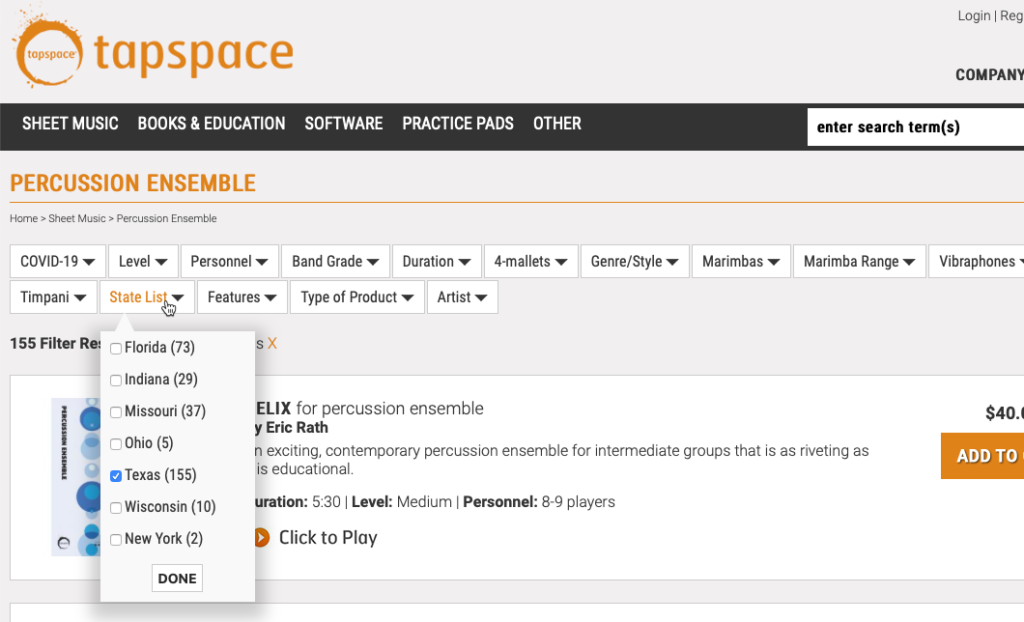Open the COVID-19 filter dropdown

tap(57, 261)
